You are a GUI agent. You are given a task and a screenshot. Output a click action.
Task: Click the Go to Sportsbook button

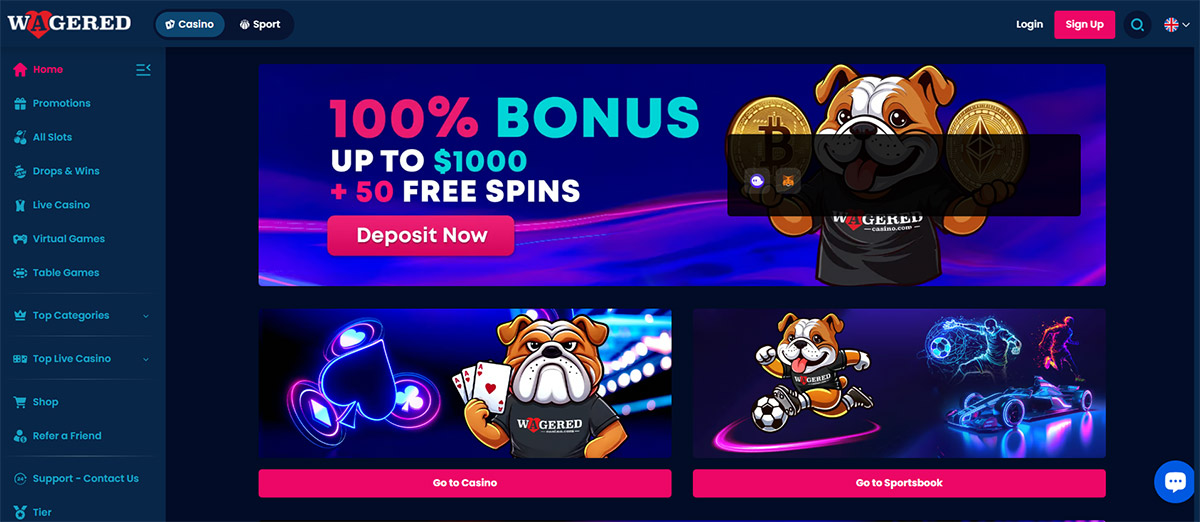tap(899, 483)
